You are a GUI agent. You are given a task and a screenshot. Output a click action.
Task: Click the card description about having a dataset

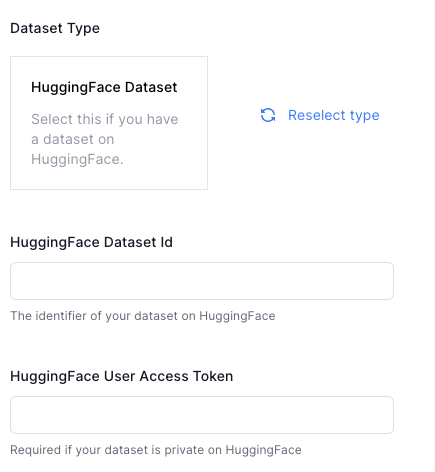(105, 139)
